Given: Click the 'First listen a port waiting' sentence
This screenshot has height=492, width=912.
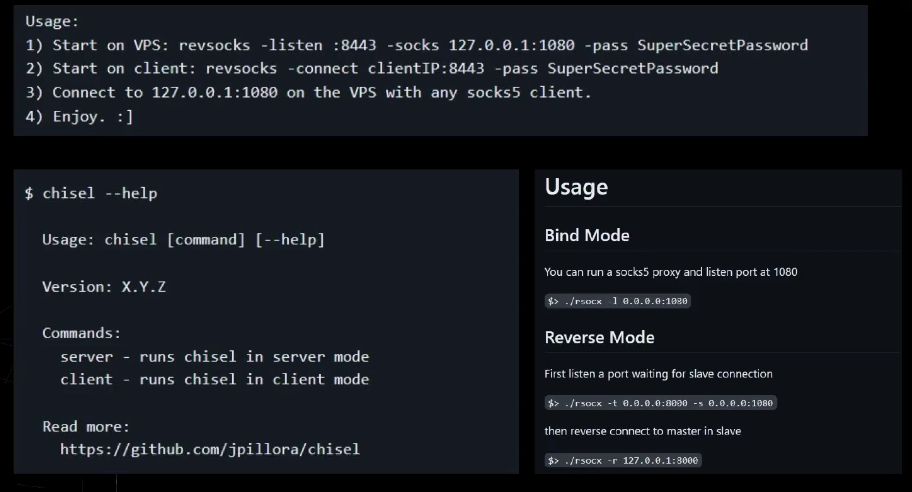Looking at the screenshot, I should 658,374.
